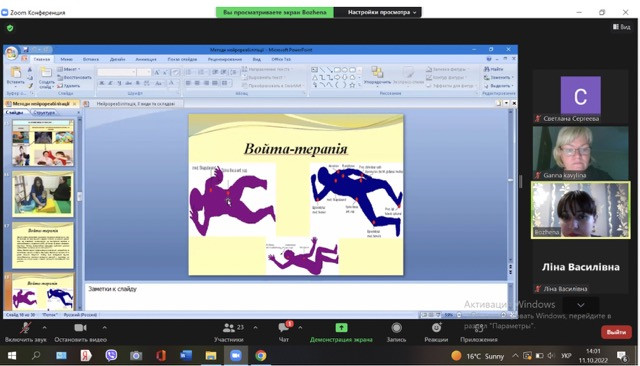Open the Participants panel icon
Screen dimensions: 640x366
229,328
